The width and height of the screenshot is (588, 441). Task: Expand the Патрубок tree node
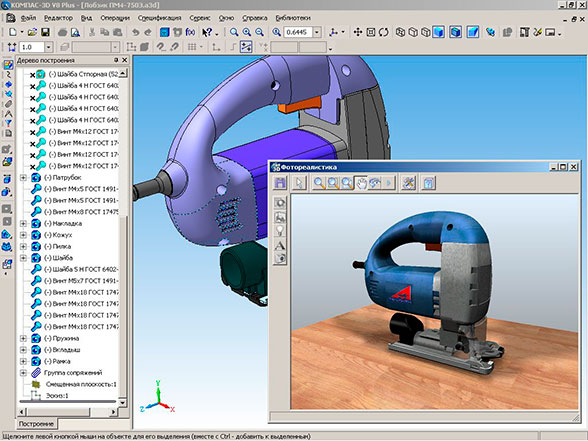click(x=23, y=177)
